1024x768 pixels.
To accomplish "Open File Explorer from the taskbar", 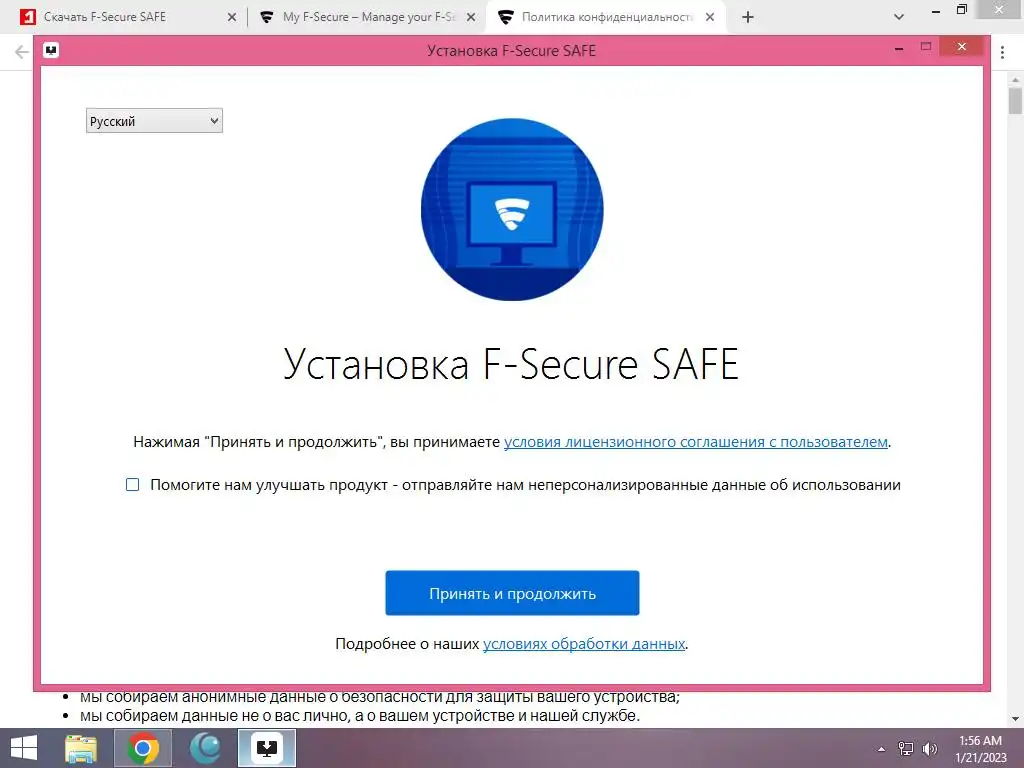I will [81, 748].
